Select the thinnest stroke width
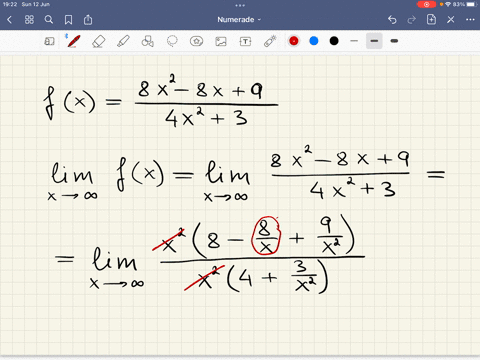The image size is (480, 360). (354, 41)
